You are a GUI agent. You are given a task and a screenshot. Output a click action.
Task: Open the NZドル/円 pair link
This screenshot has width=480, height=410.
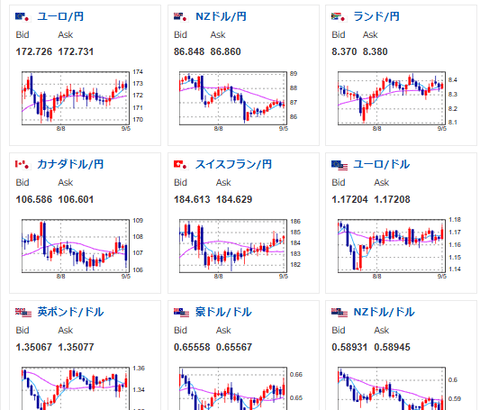pos(221,16)
